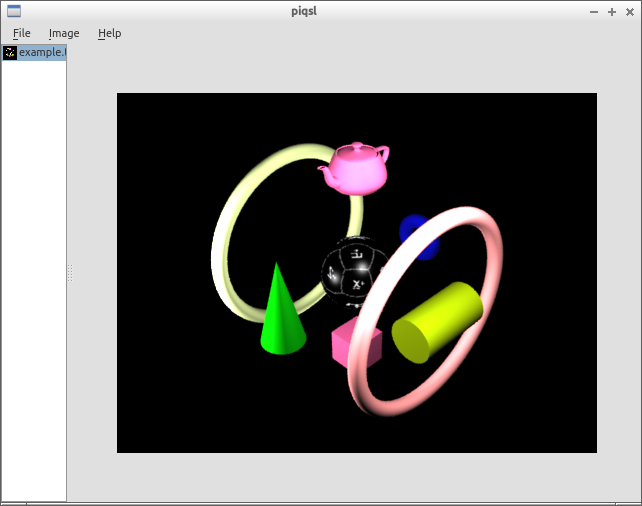Minimize the piqsl window
This screenshot has width=642, height=506.
tap(594, 12)
